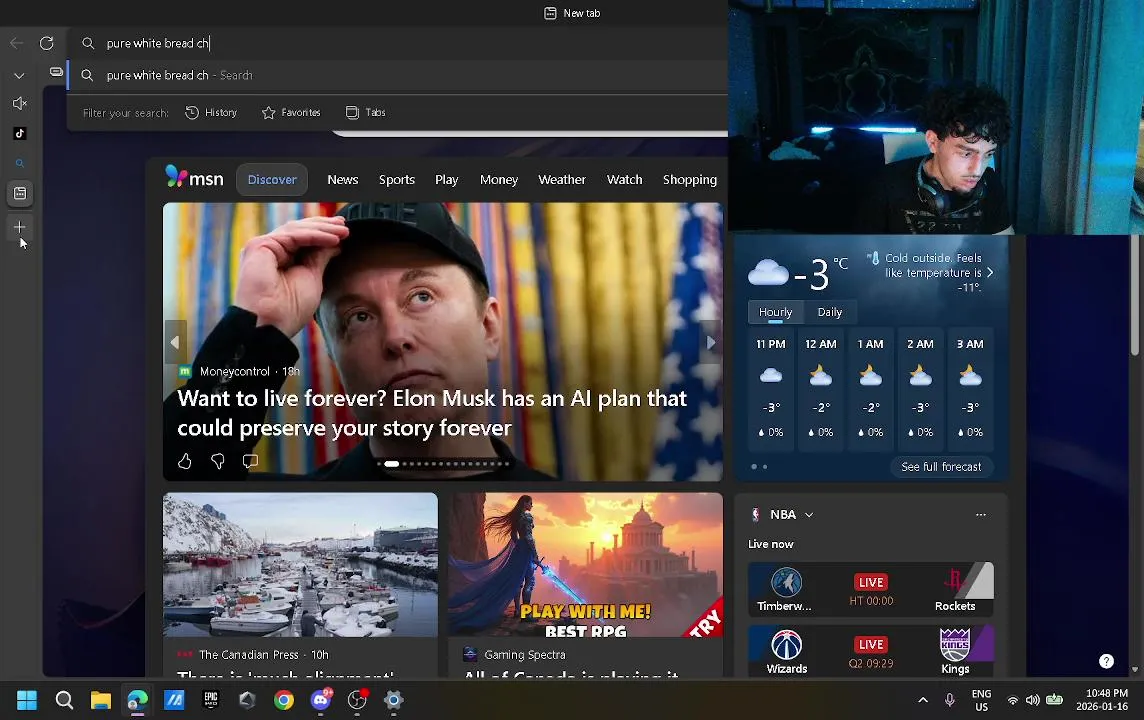Image resolution: width=1144 pixels, height=720 pixels.
Task: Open Google Chrome from taskbar
Action: click(x=284, y=700)
